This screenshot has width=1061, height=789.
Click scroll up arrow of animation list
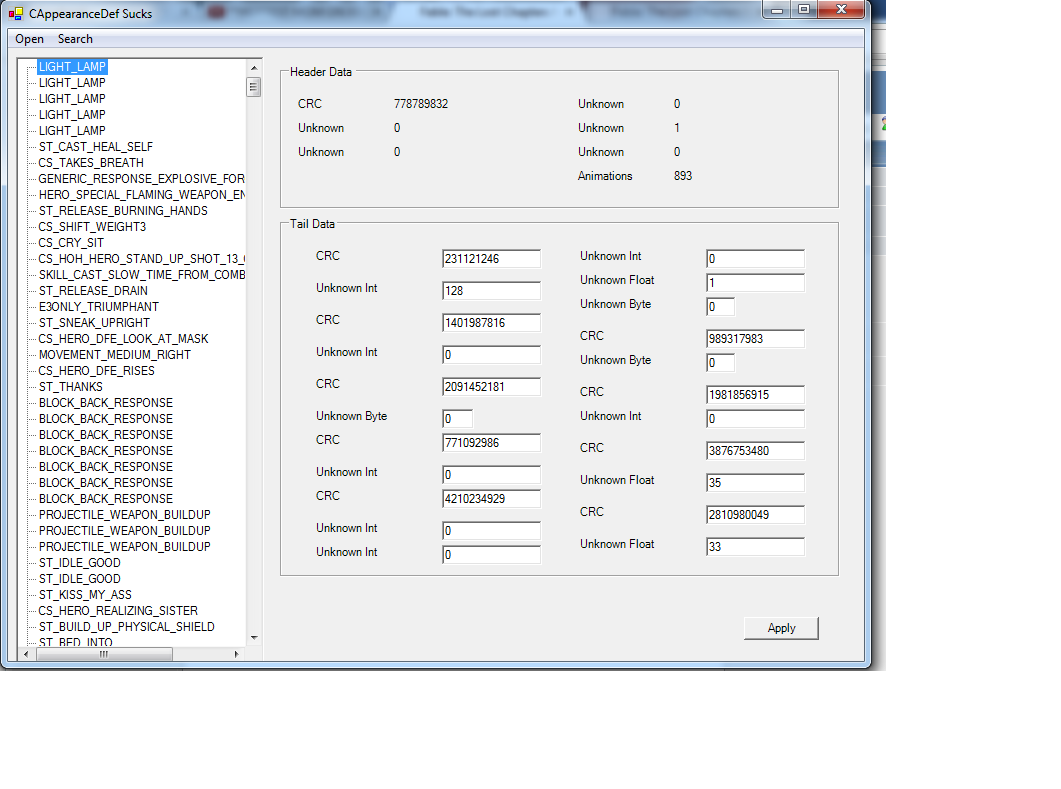[x=254, y=67]
